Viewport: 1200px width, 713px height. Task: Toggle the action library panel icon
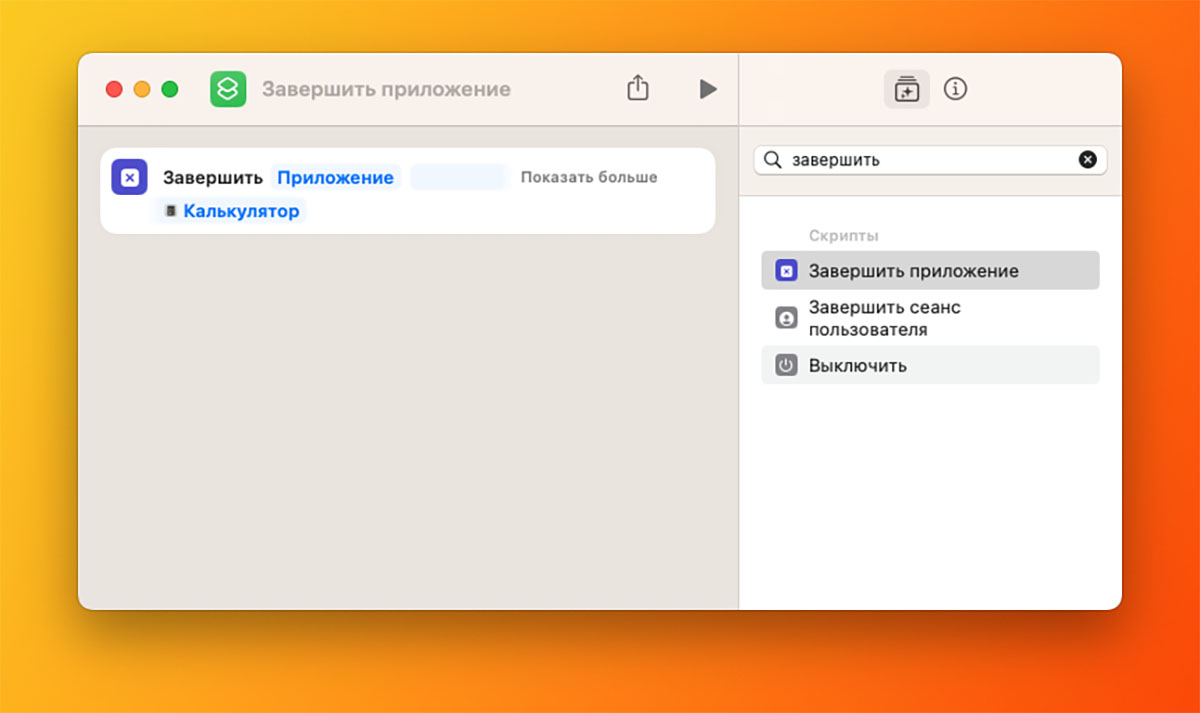pos(906,89)
